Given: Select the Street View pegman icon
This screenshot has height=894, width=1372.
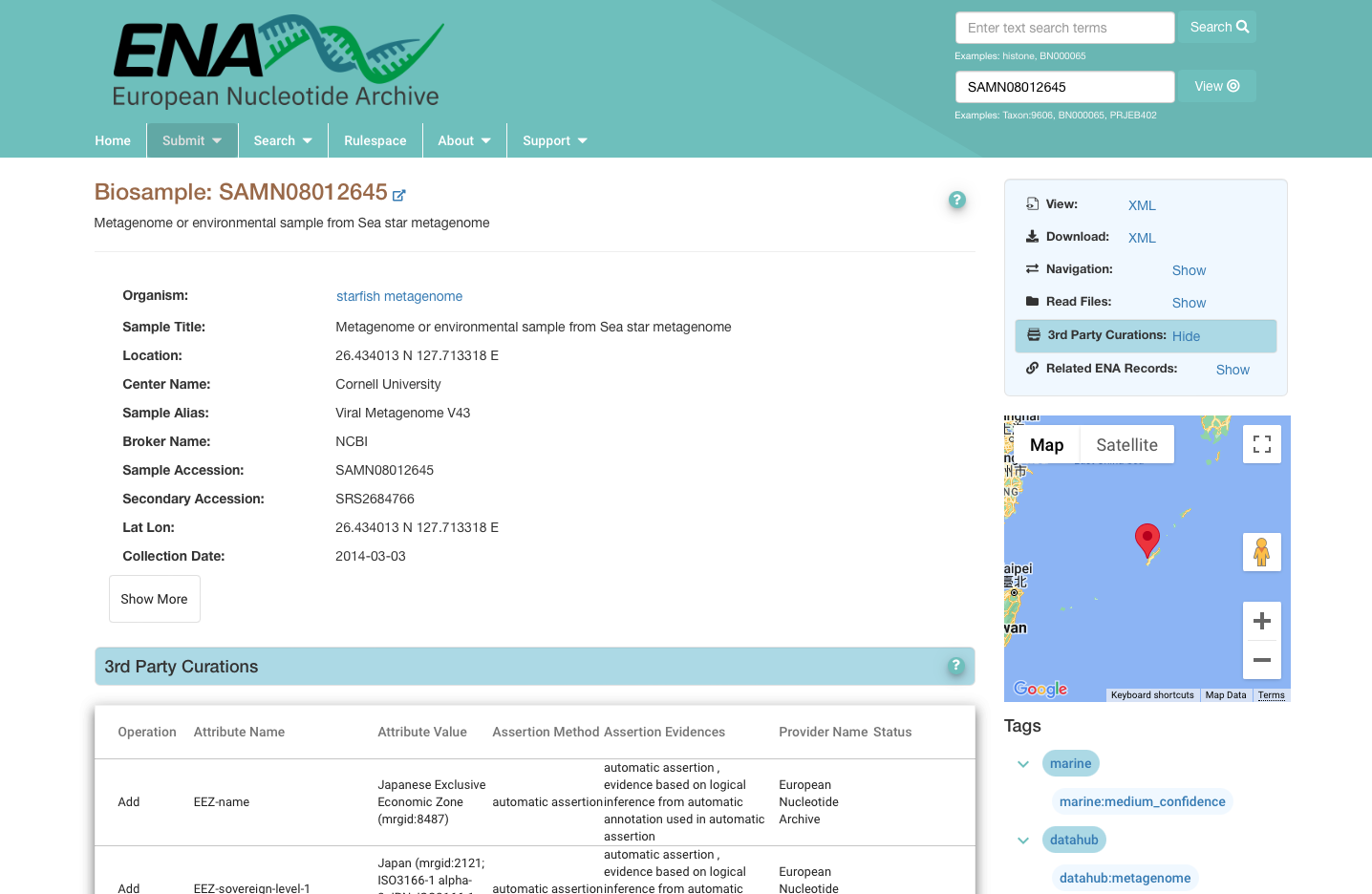Looking at the screenshot, I should [x=1262, y=552].
